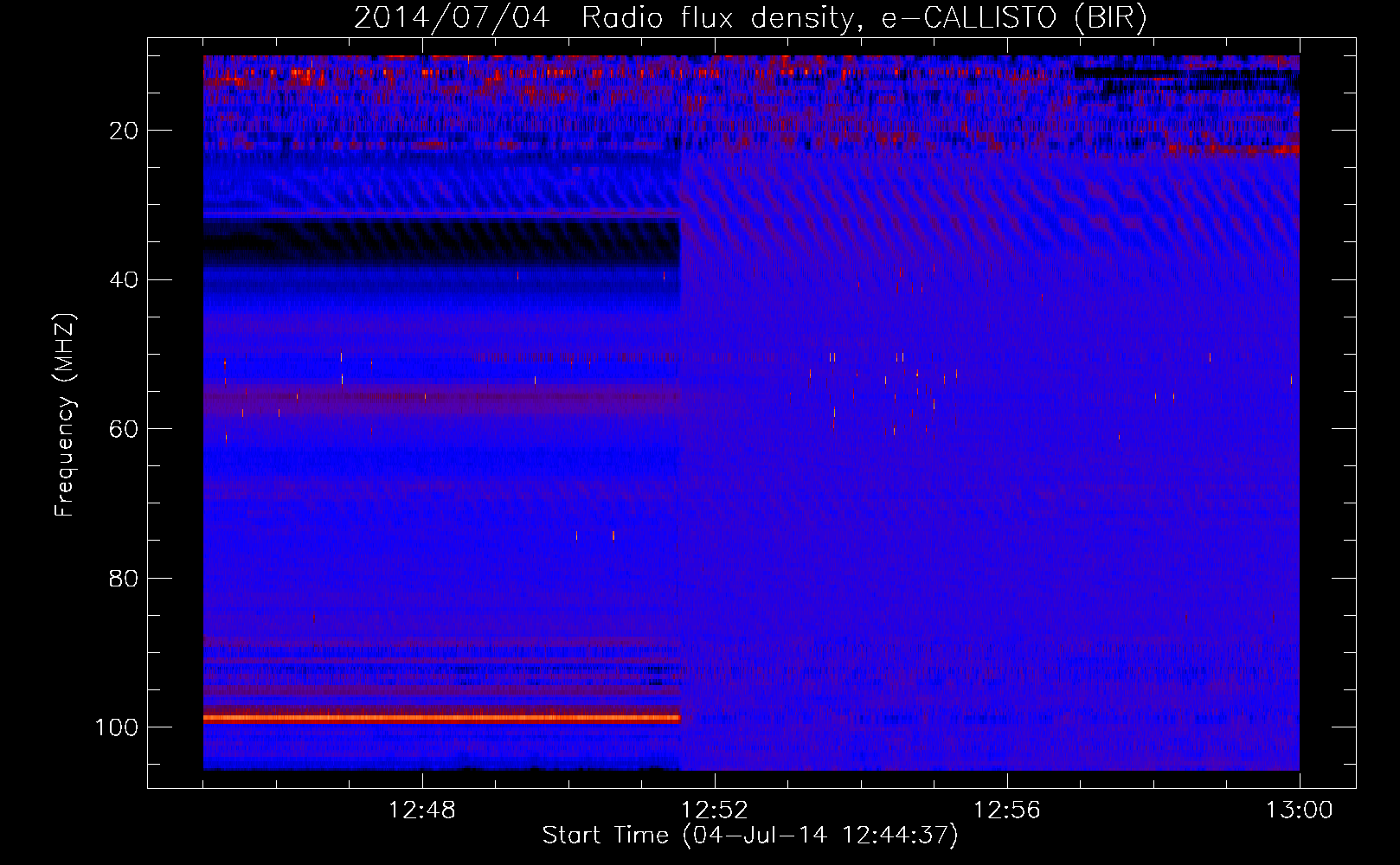The width and height of the screenshot is (1400, 865).
Task: Click the 13:00 time tick label
Action: (1299, 811)
